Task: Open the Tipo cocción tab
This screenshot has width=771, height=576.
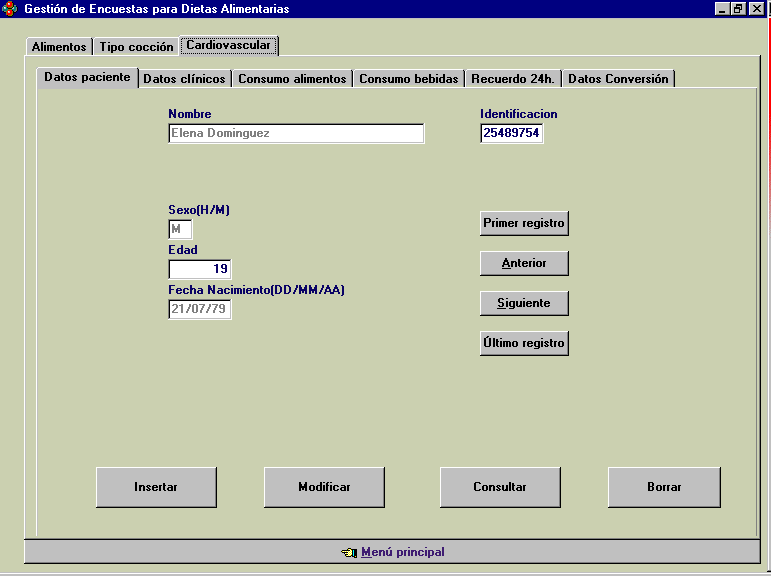Action: [x=136, y=47]
